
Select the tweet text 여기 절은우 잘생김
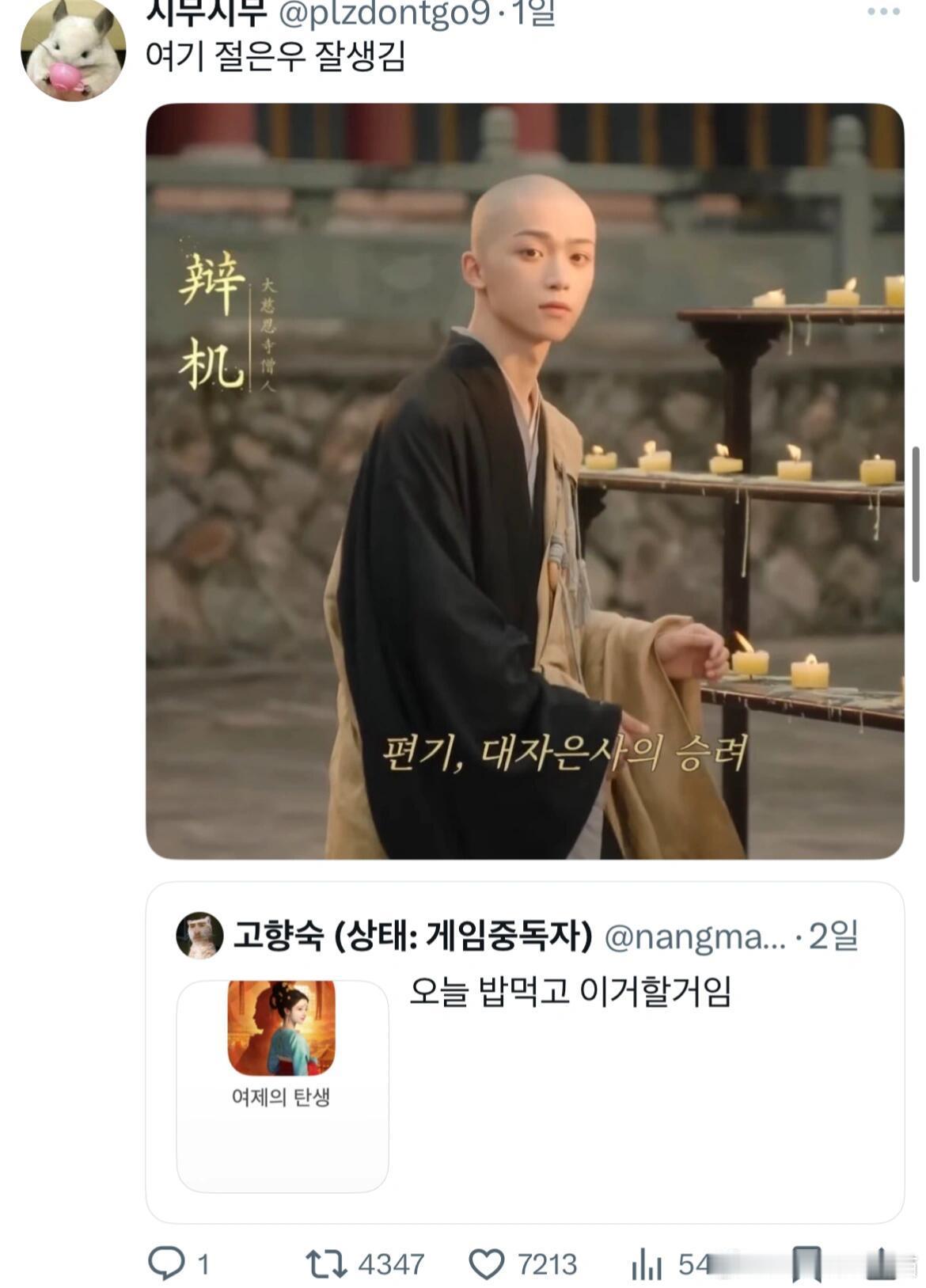276,56
